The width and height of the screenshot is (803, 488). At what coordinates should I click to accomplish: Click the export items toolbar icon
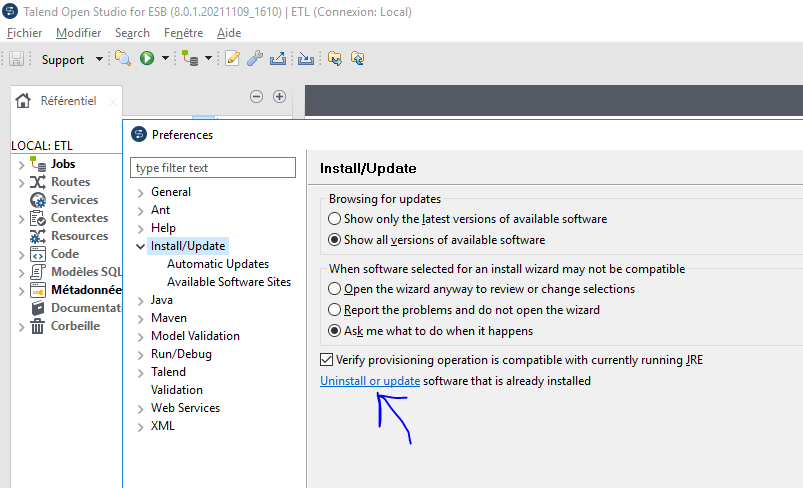point(278,58)
